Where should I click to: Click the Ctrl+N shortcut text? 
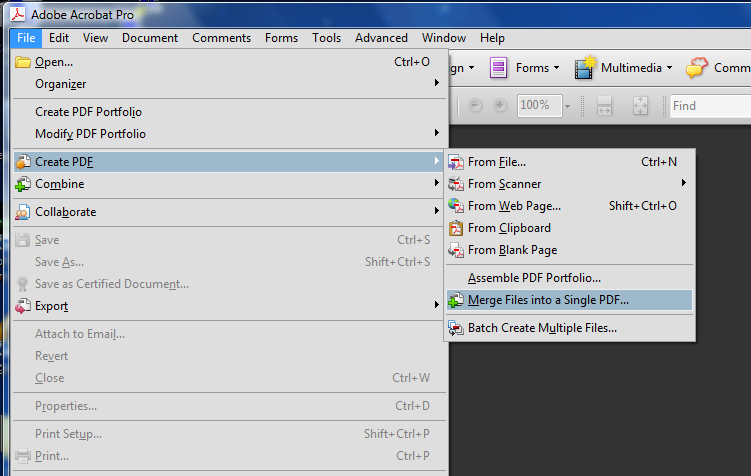pos(659,162)
